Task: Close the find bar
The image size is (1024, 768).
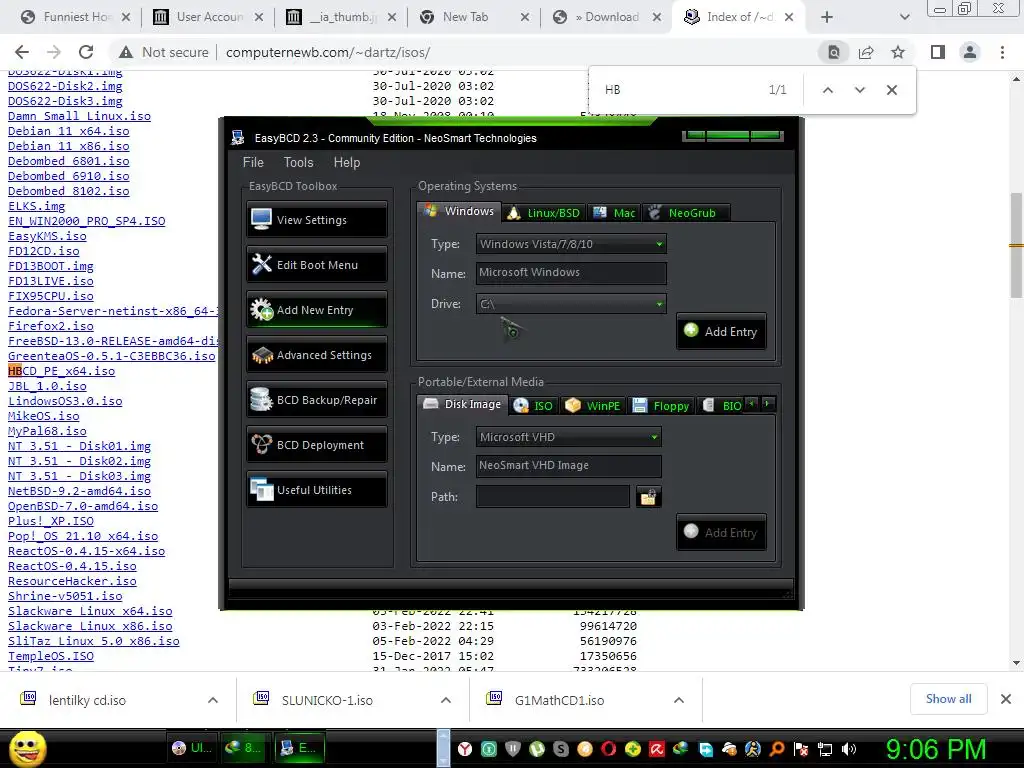Action: click(891, 90)
